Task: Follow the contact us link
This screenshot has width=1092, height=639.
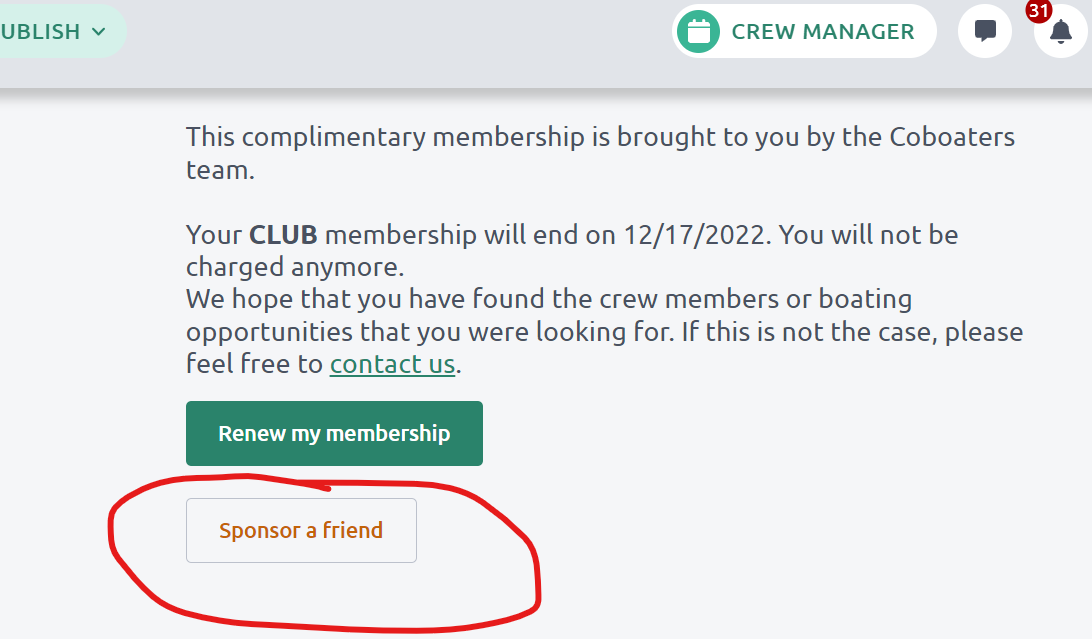Action: point(392,364)
